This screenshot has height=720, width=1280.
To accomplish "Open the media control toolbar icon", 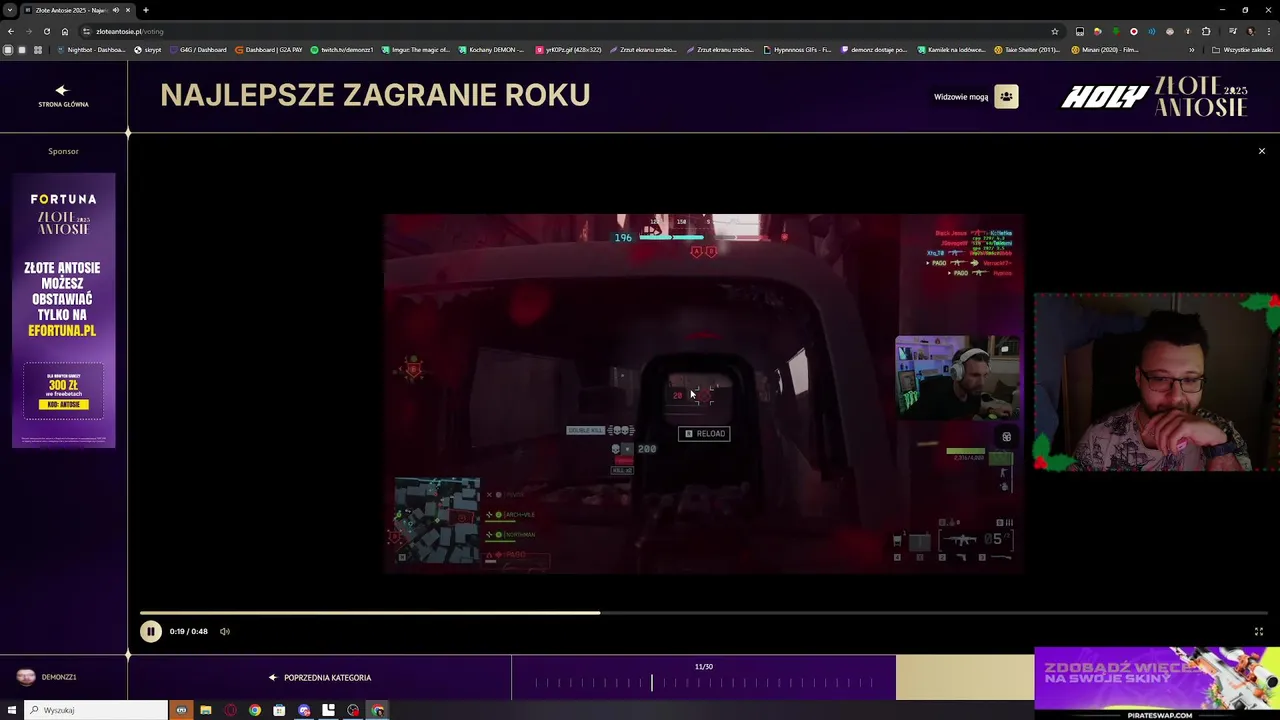I will 1232,31.
